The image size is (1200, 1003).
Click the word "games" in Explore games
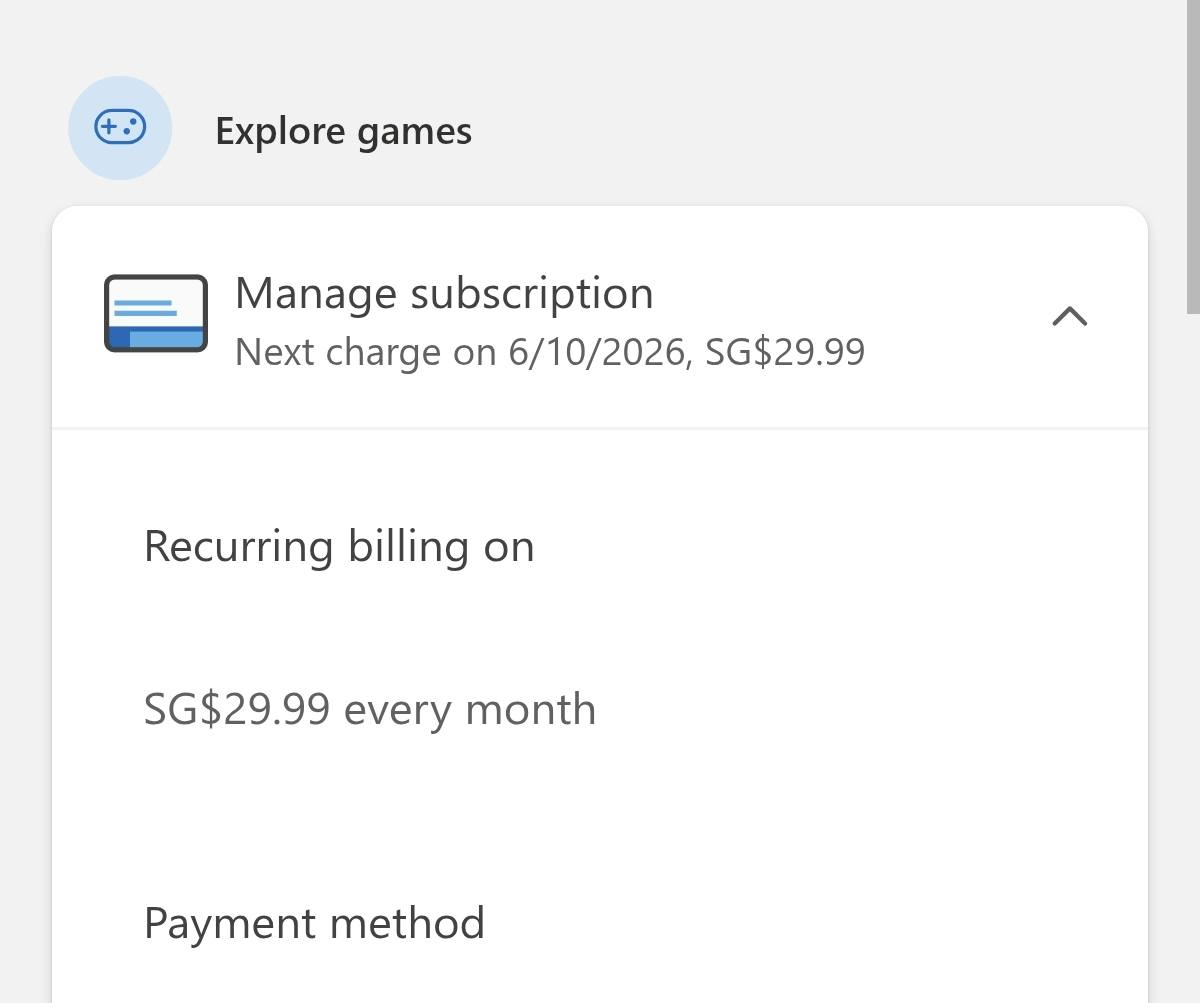[x=414, y=132]
